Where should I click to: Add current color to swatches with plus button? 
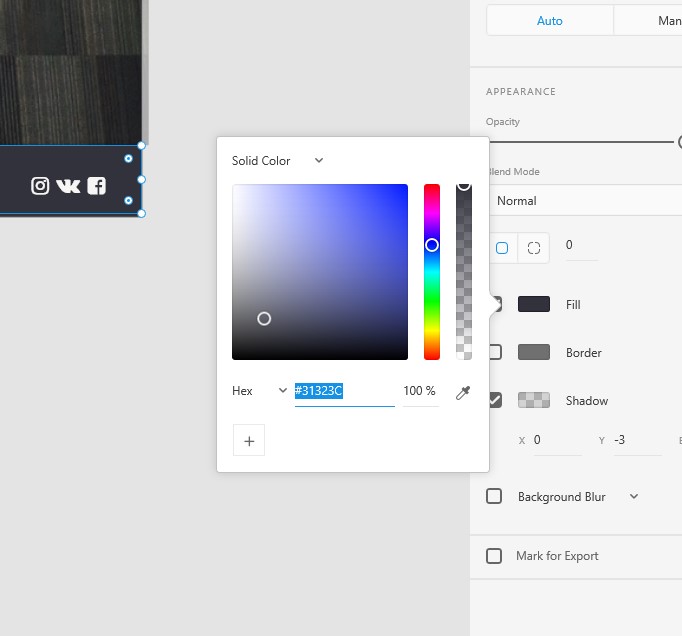pyautogui.click(x=249, y=440)
